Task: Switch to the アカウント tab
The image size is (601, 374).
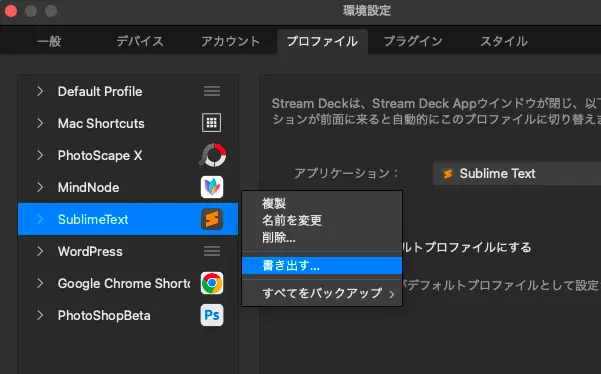Action: coord(230,41)
